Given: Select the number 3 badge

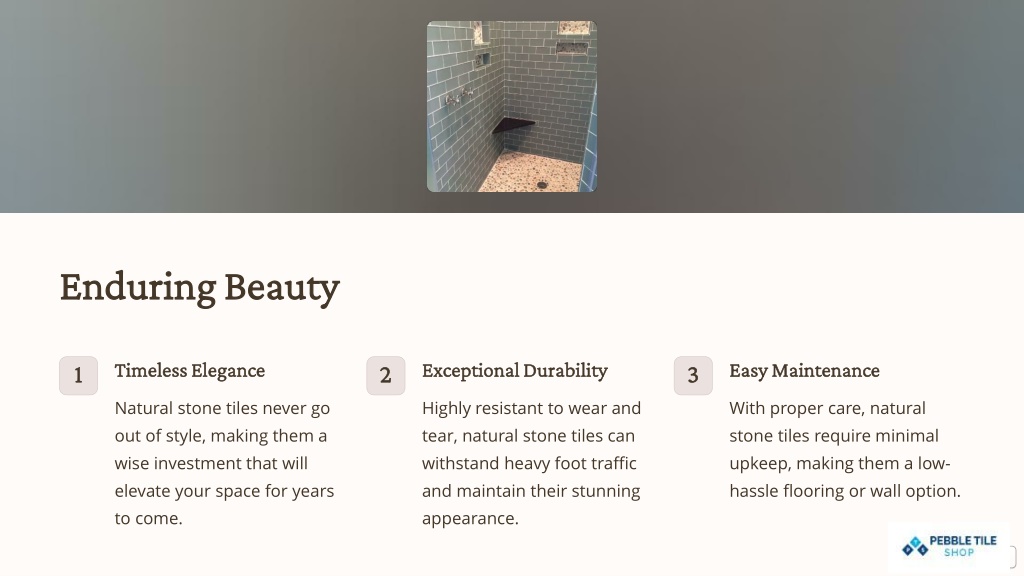Looking at the screenshot, I should coord(693,376).
